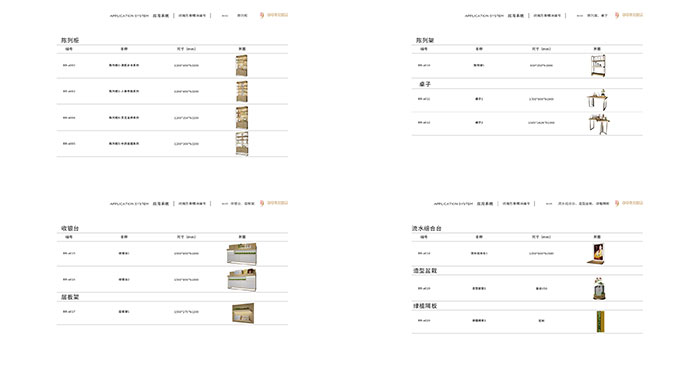Image resolution: width=700 pixels, height=370 pixels.
Task: Click the image column header in 陈列柜 table
Action: pyautogui.click(x=242, y=49)
